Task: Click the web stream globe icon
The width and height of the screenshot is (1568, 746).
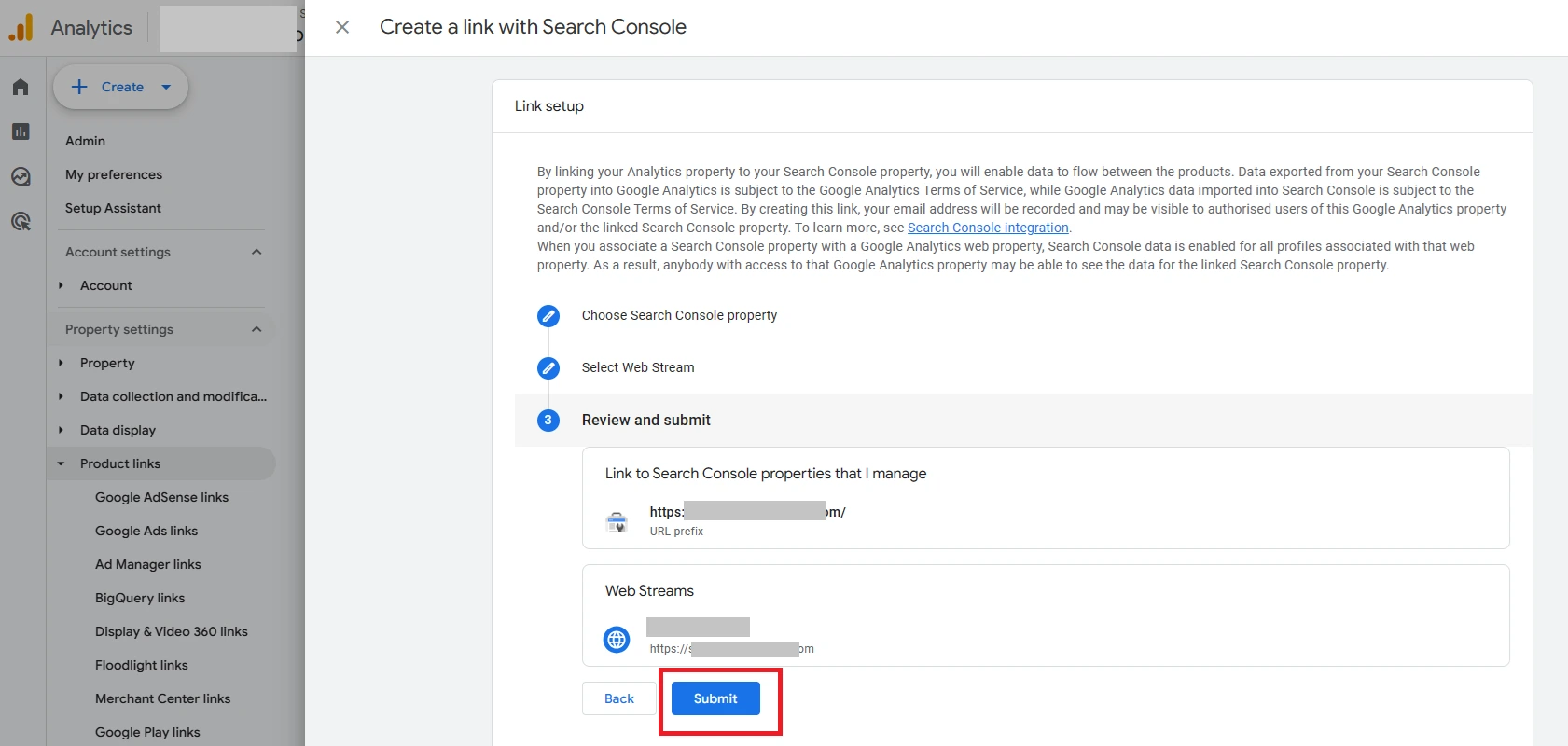Action: 617,640
